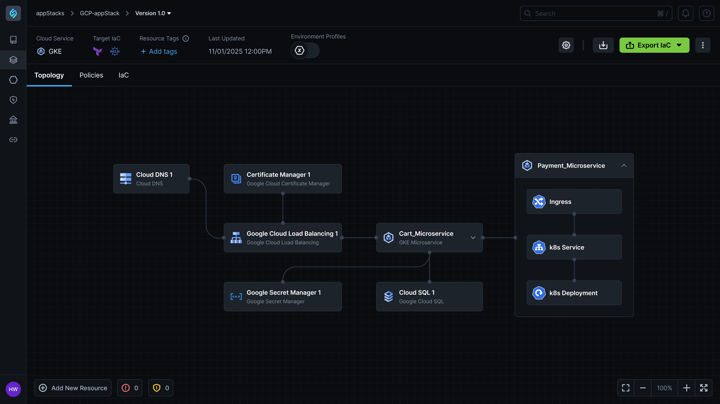The width and height of the screenshot is (720, 404).
Task: Go to GCP-appStack breadcrumb
Action: (100, 13)
